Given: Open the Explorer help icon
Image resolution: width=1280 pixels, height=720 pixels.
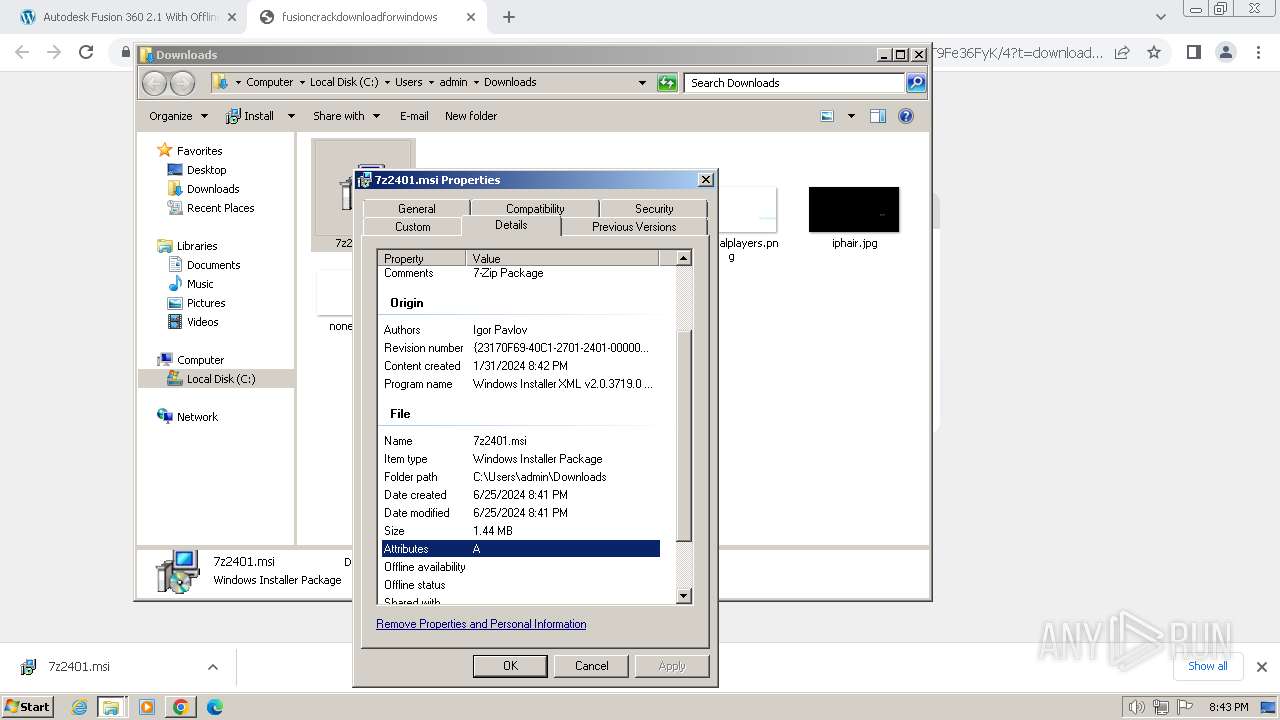Looking at the screenshot, I should coord(906,116).
